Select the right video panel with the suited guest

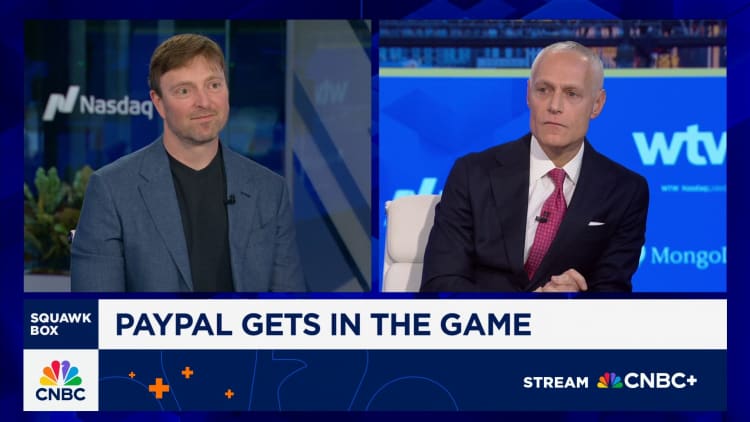point(553,156)
